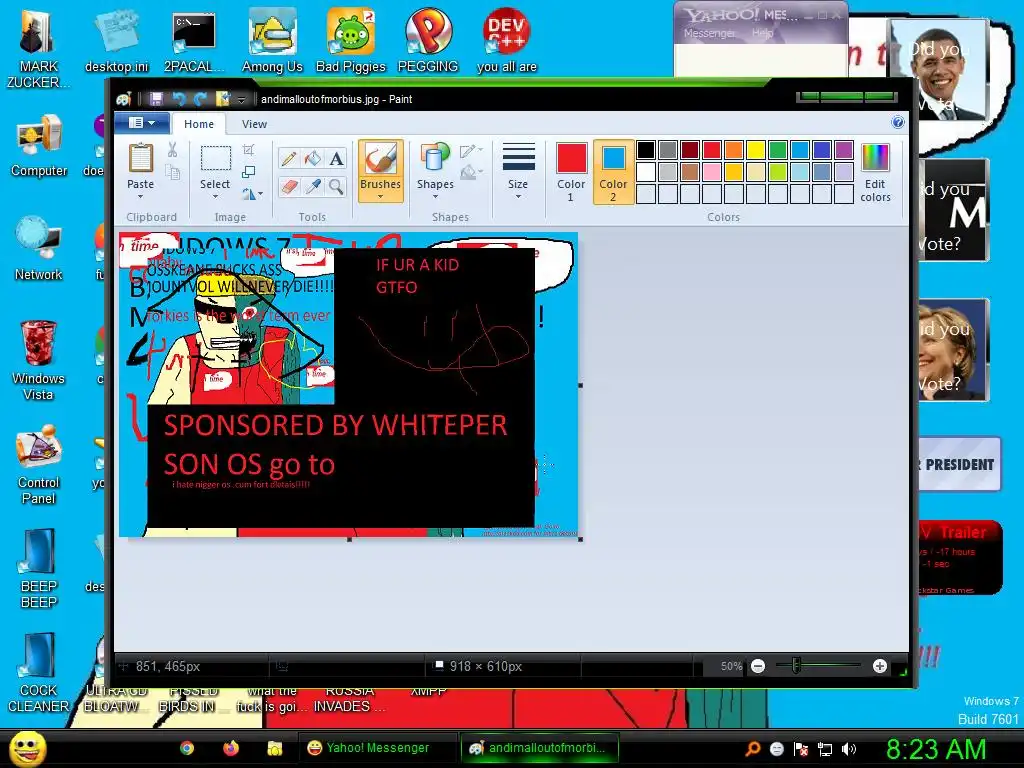Click the Copy icon in Clipboard group

(x=172, y=172)
